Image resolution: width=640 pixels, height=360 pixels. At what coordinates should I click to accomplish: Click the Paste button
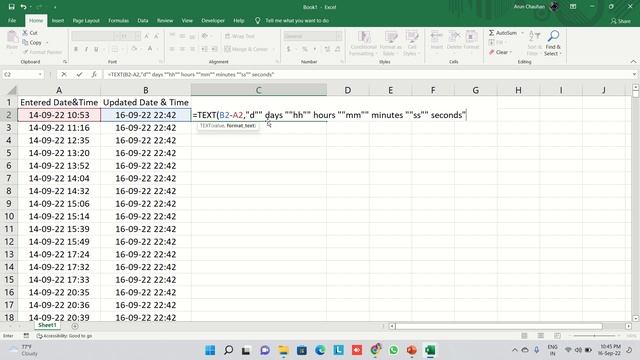click(12, 40)
